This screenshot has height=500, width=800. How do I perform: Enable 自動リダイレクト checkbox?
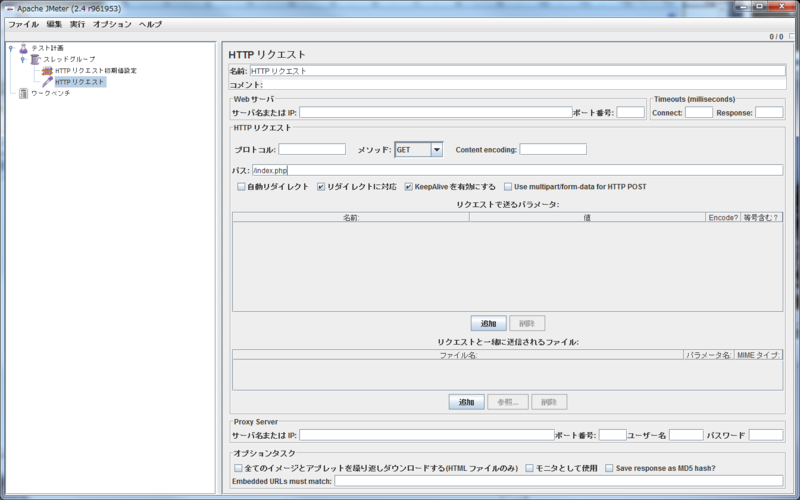click(241, 187)
